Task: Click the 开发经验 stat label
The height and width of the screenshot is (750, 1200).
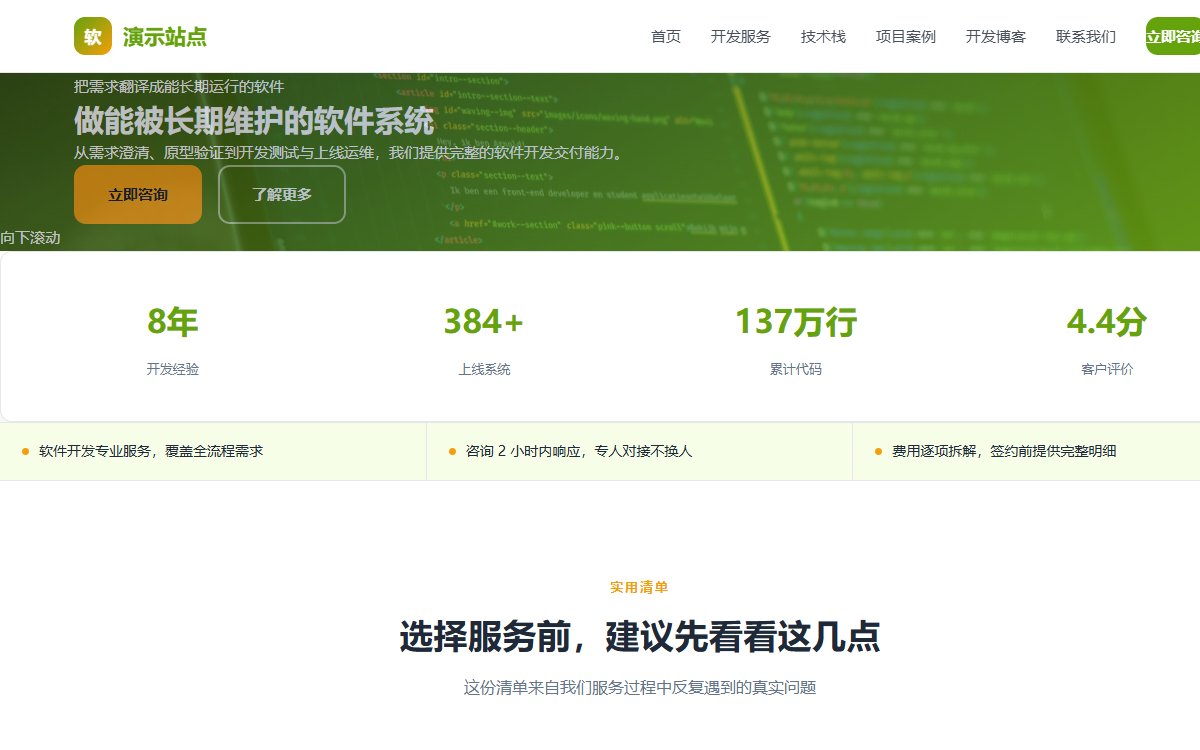Action: [x=173, y=369]
